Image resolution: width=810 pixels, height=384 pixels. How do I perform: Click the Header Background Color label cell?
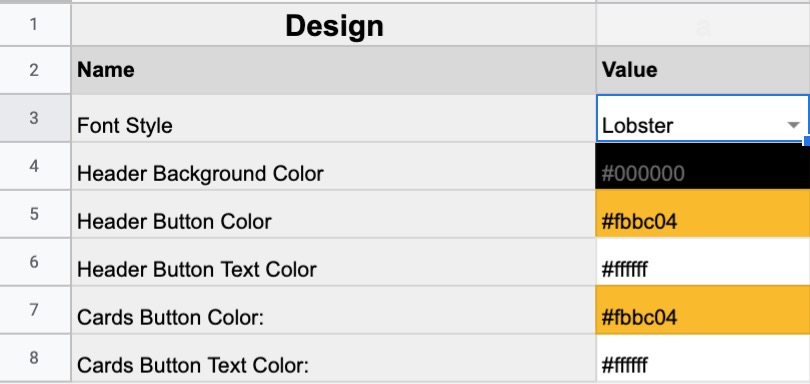334,166
